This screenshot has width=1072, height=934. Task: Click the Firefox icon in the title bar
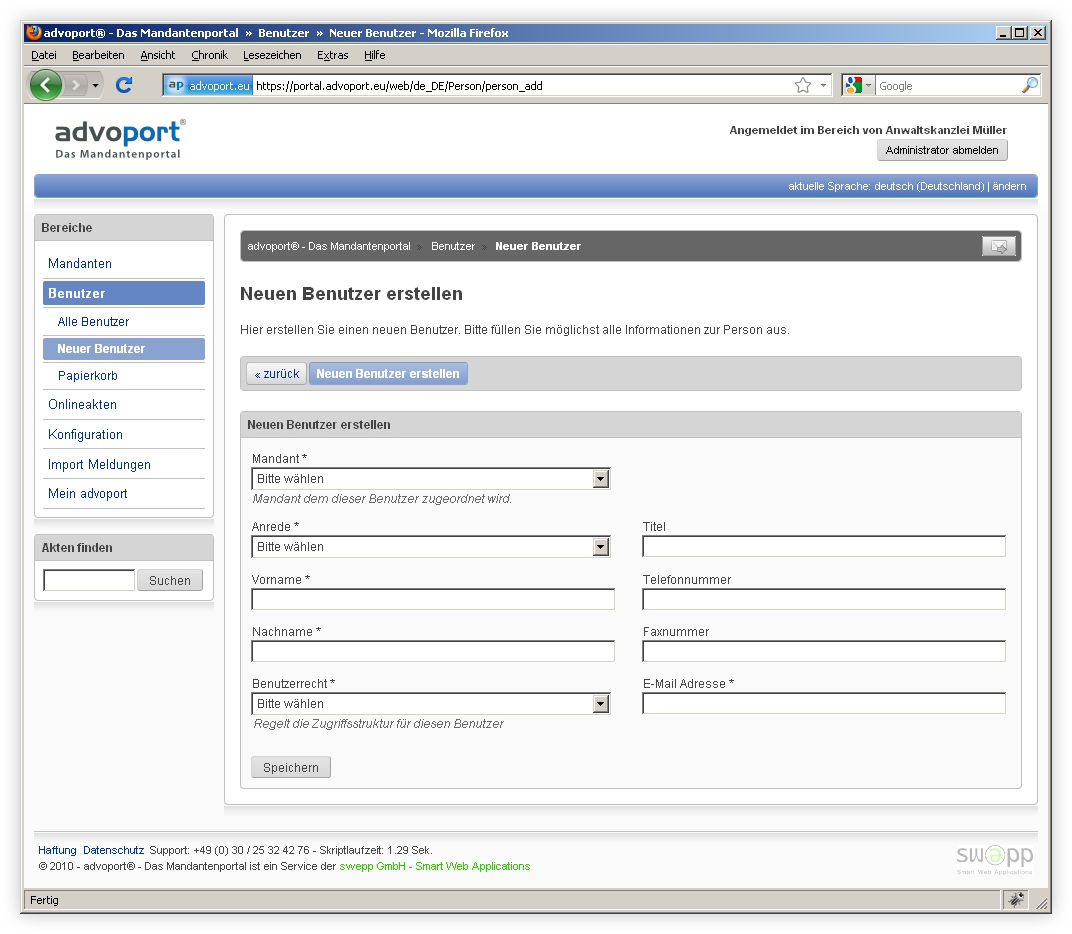(34, 32)
